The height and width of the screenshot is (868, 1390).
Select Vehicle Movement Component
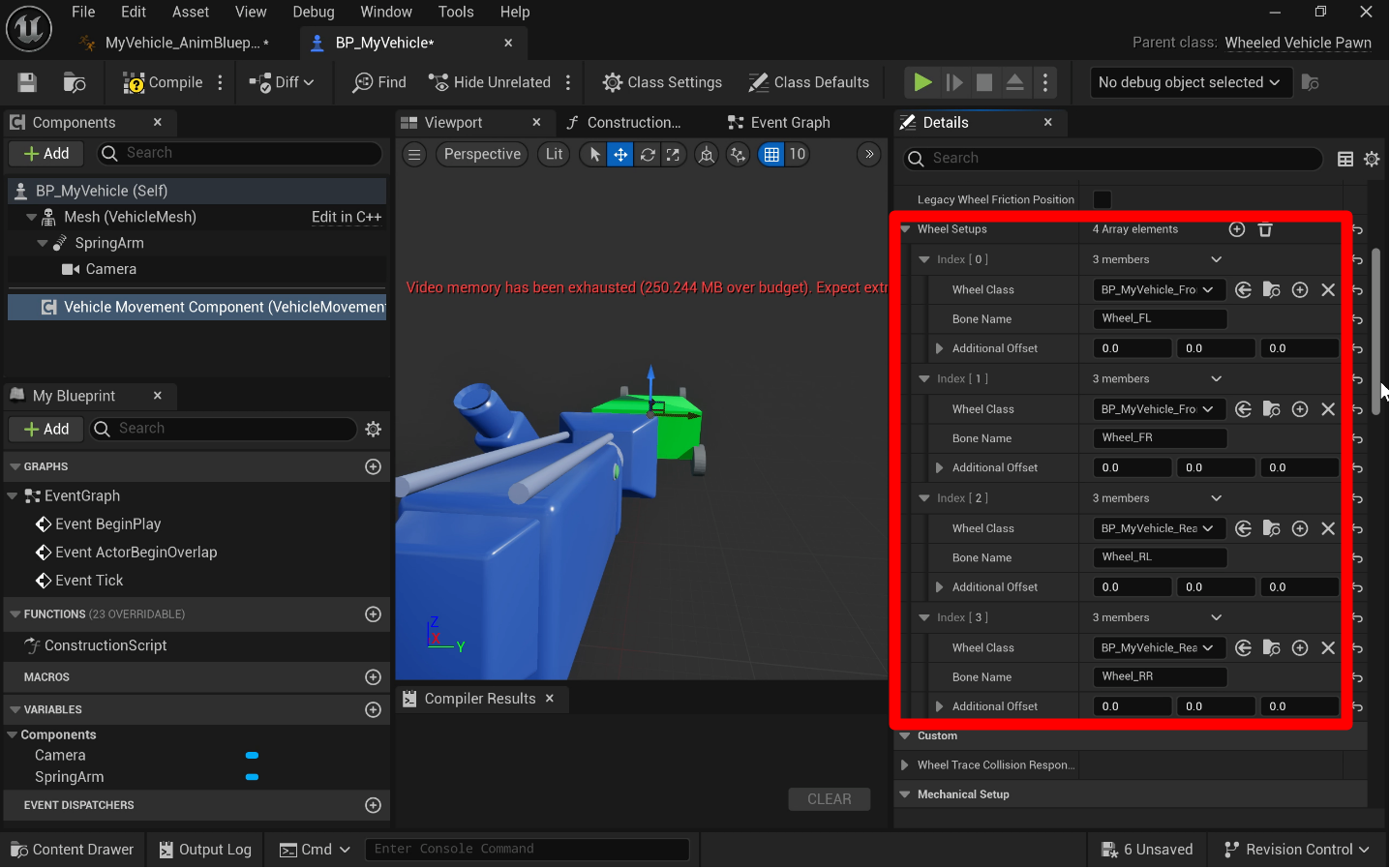pyautogui.click(x=197, y=307)
